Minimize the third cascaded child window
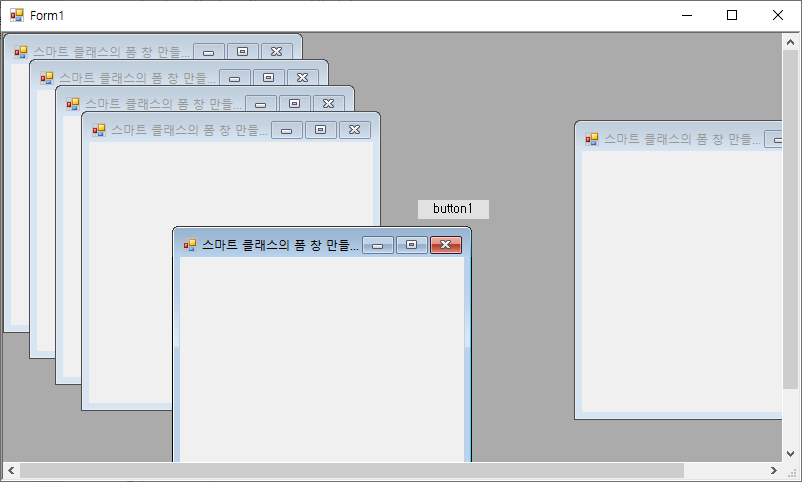This screenshot has width=802, height=482. pyautogui.click(x=261, y=104)
